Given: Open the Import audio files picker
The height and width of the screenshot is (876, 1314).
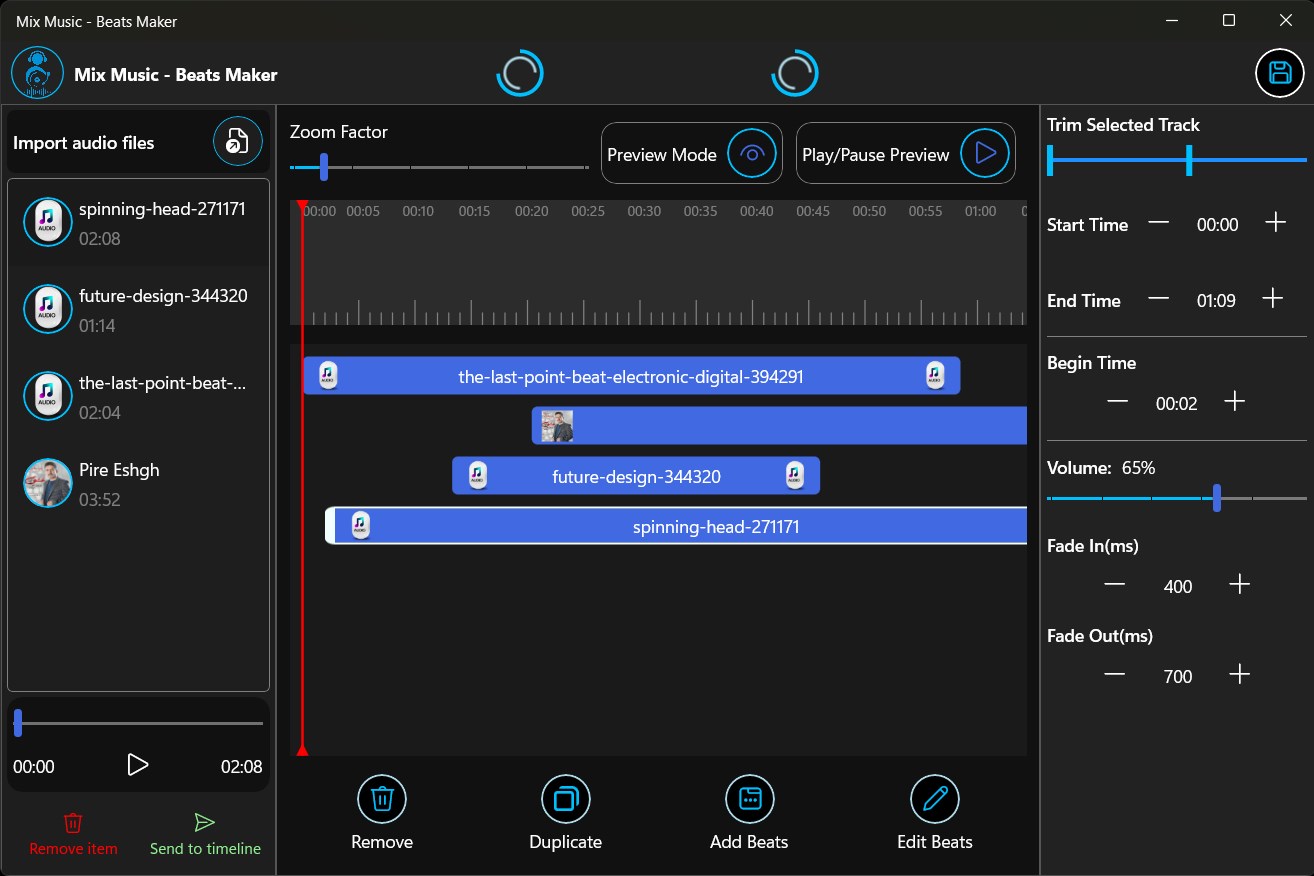Looking at the screenshot, I should click(237, 141).
